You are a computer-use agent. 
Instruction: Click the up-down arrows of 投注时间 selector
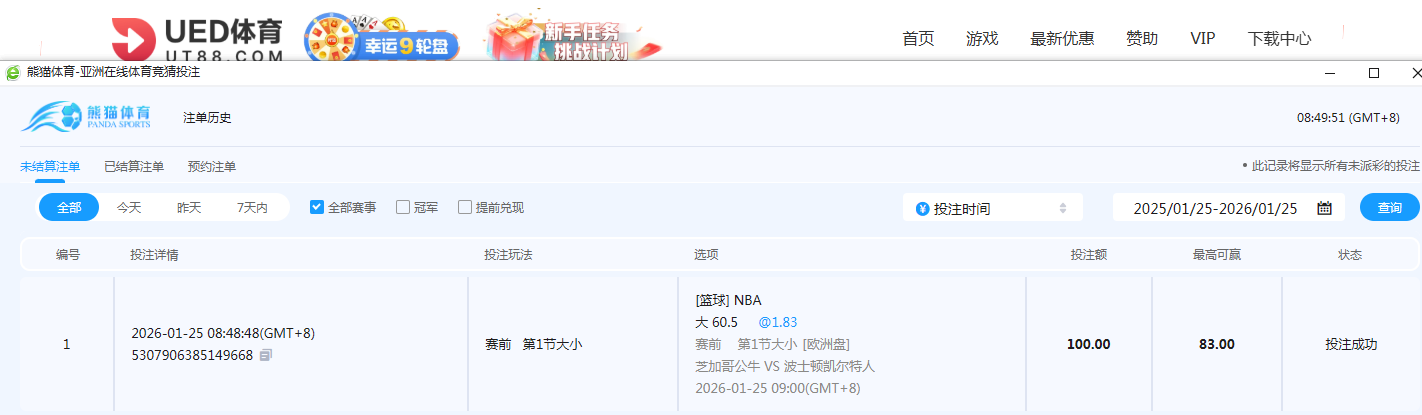1063,208
